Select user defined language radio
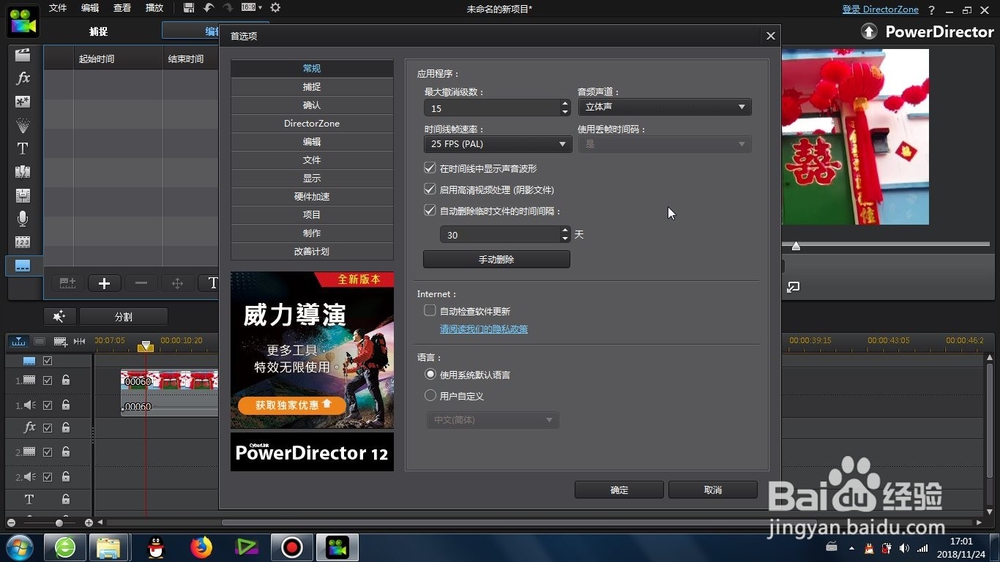 pyautogui.click(x=430, y=396)
